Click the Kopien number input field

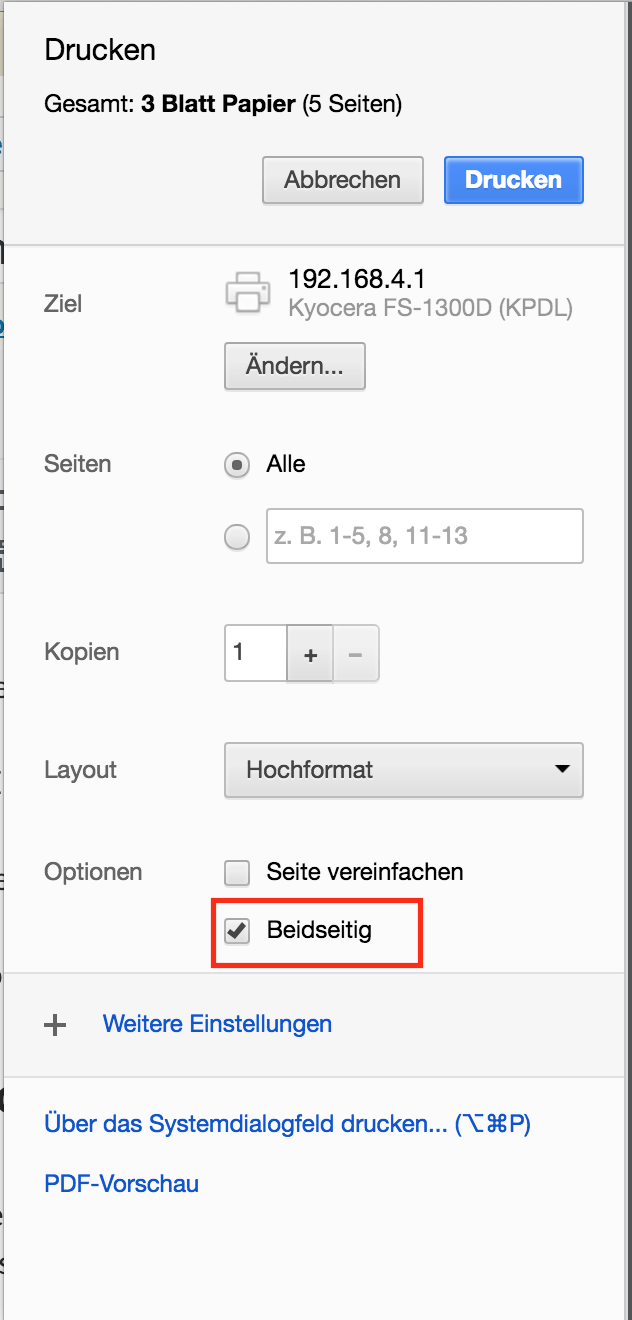pos(256,654)
